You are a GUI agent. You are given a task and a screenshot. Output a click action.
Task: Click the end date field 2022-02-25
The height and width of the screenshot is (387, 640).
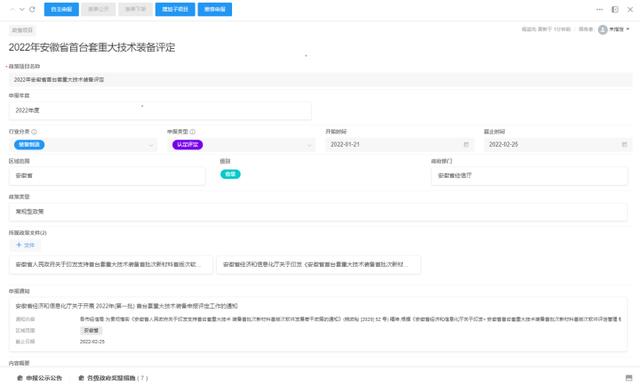[x=558, y=145]
